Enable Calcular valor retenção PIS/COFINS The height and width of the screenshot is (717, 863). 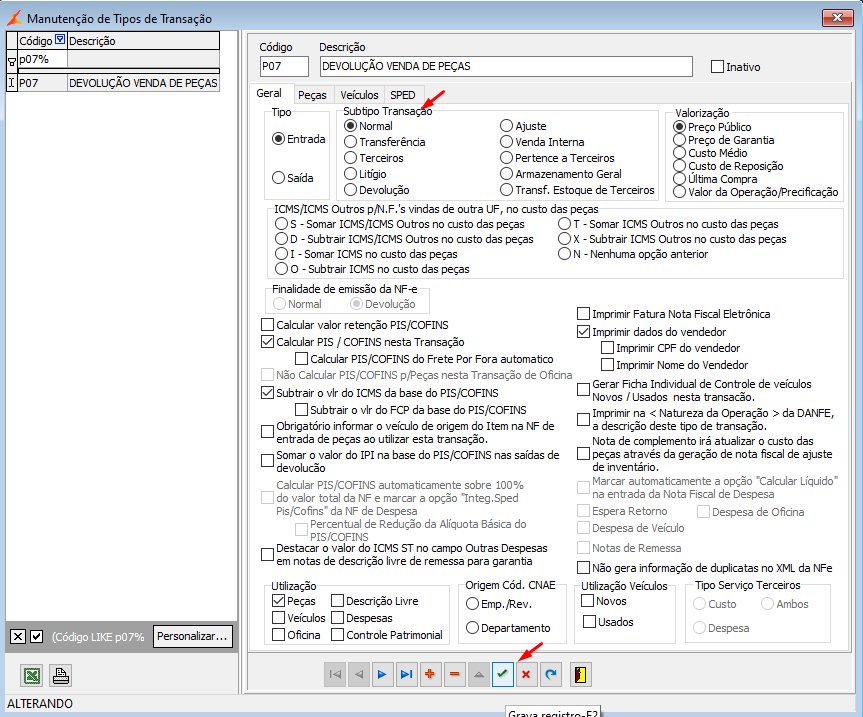[267, 325]
